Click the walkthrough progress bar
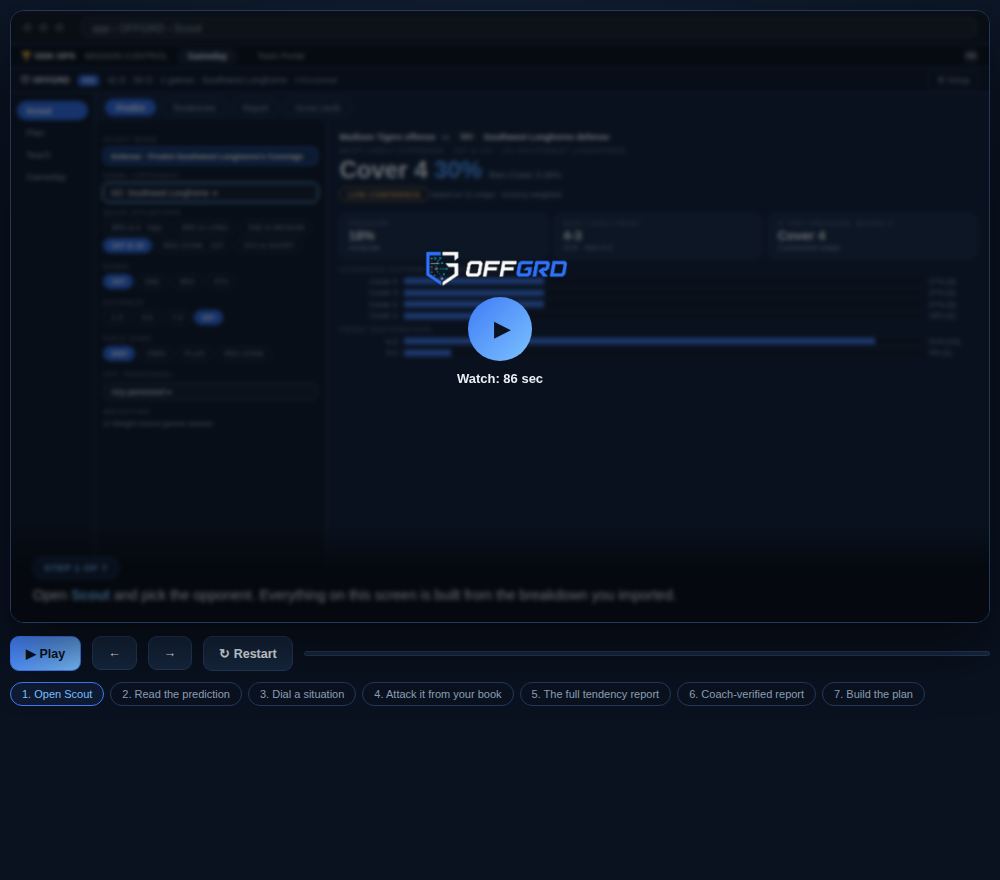Image resolution: width=1000 pixels, height=880 pixels. [x=647, y=654]
